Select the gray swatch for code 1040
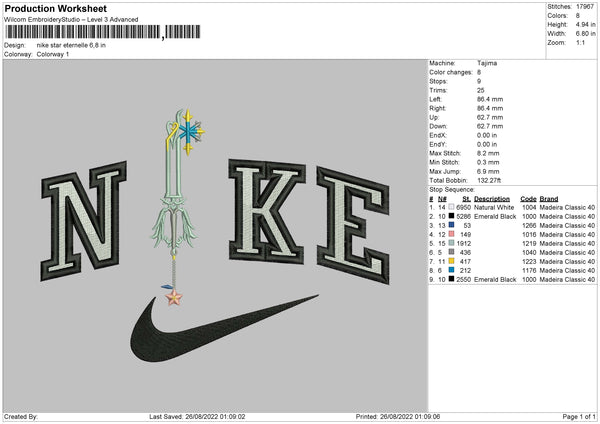 452,252
